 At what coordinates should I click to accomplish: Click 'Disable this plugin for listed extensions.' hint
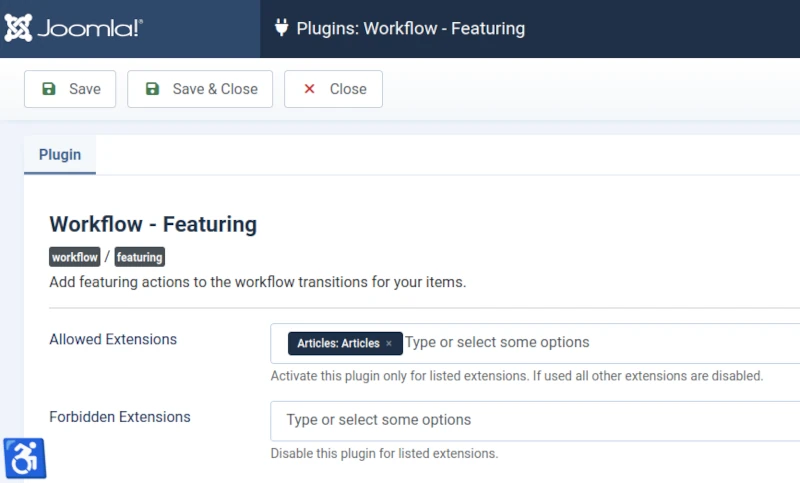pos(384,453)
